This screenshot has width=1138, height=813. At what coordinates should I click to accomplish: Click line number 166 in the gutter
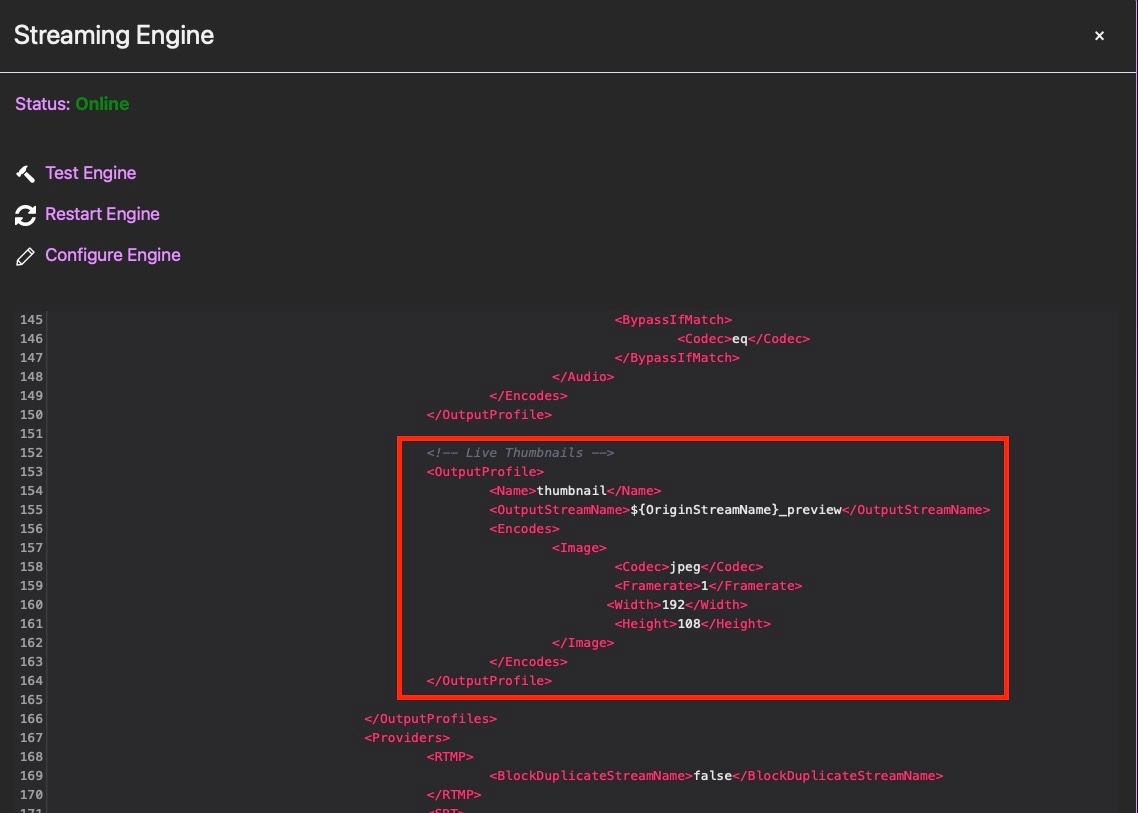[31, 719]
